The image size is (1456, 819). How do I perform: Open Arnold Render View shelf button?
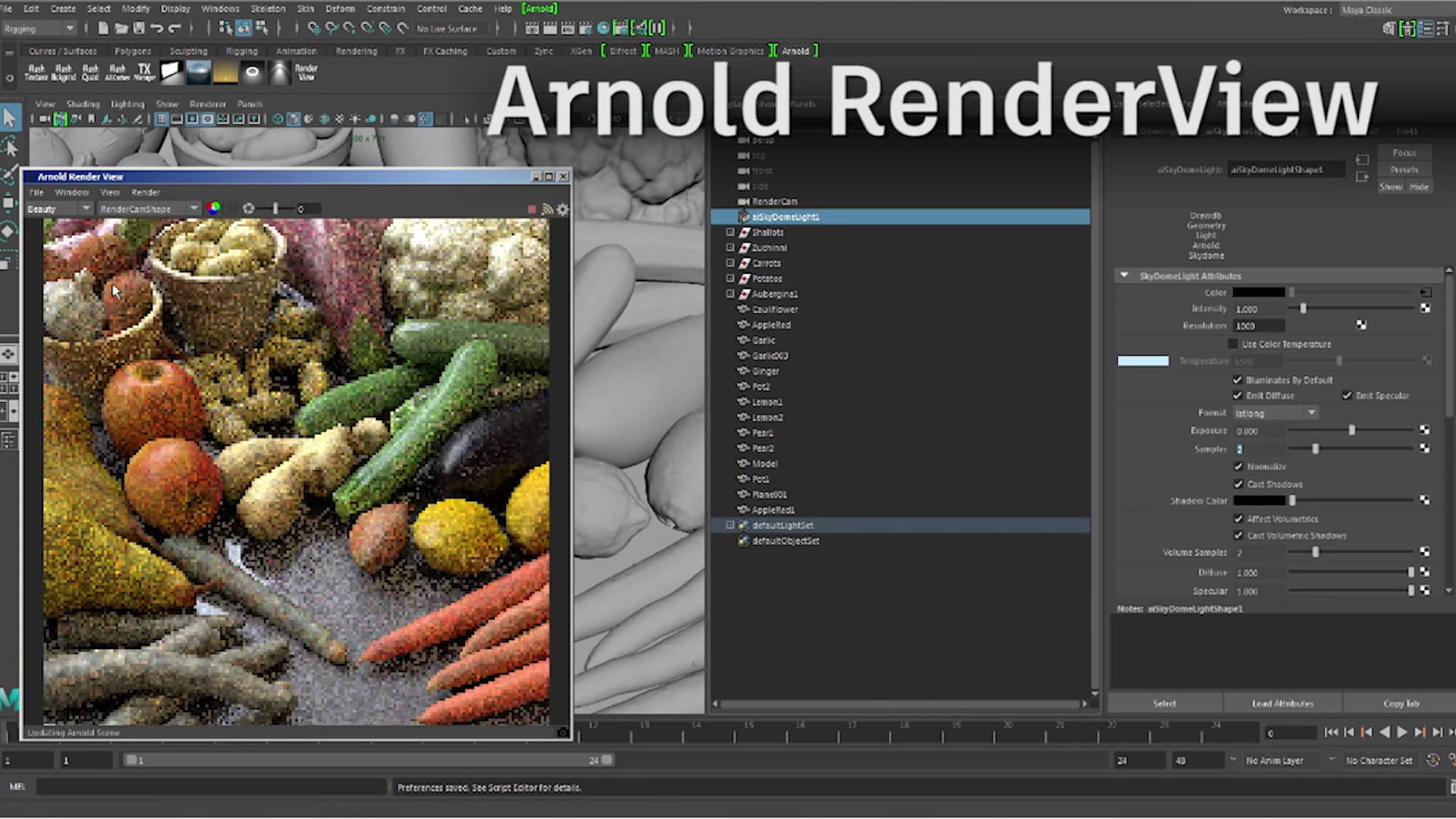(306, 73)
